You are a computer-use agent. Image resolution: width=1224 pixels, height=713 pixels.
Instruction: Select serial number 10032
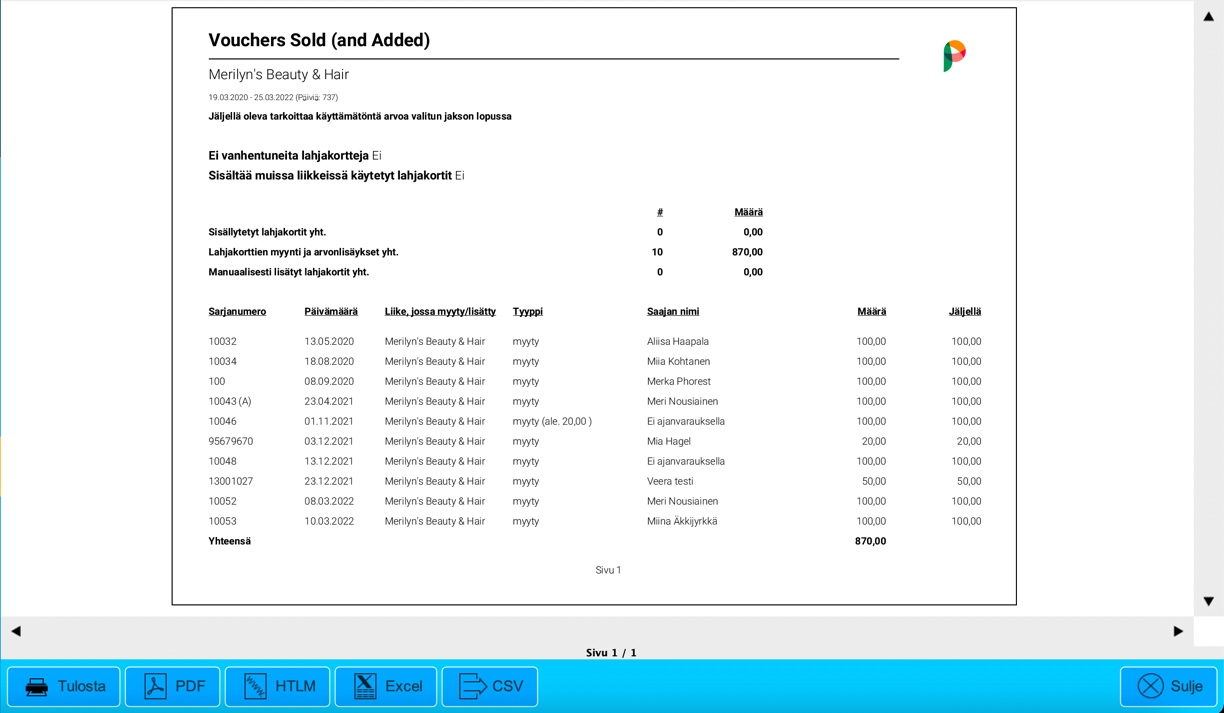coord(222,342)
